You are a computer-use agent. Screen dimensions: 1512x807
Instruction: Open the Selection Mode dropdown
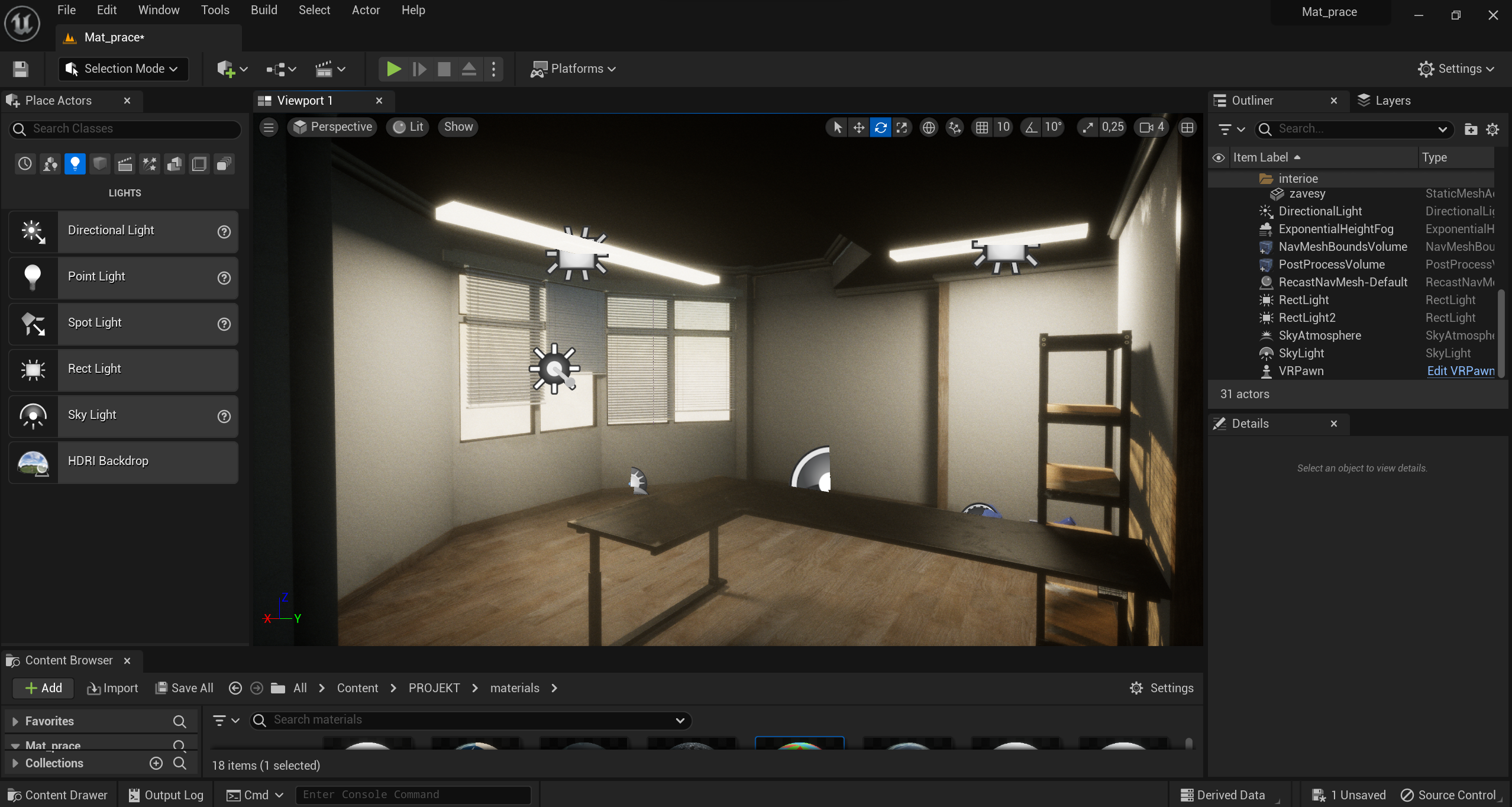click(x=123, y=69)
